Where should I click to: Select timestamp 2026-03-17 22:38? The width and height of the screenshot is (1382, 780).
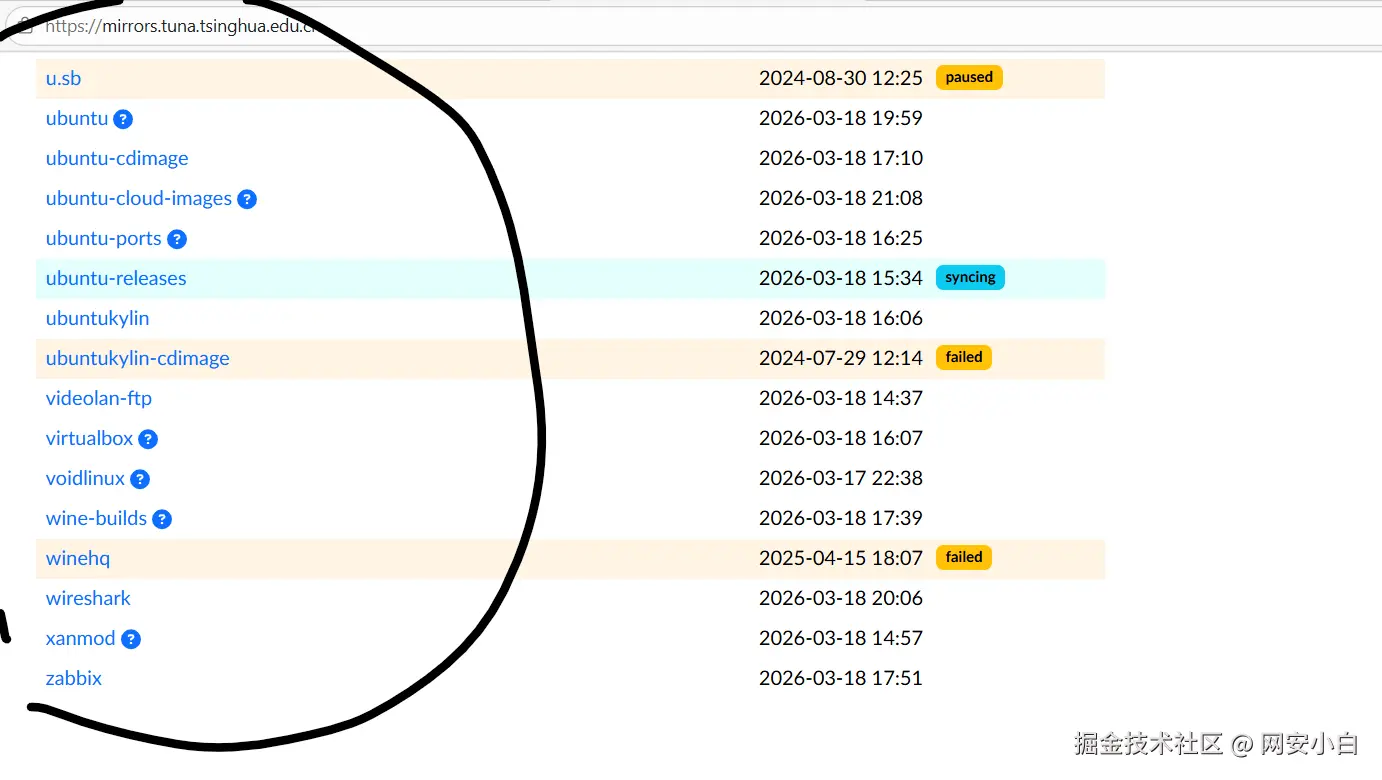point(841,478)
